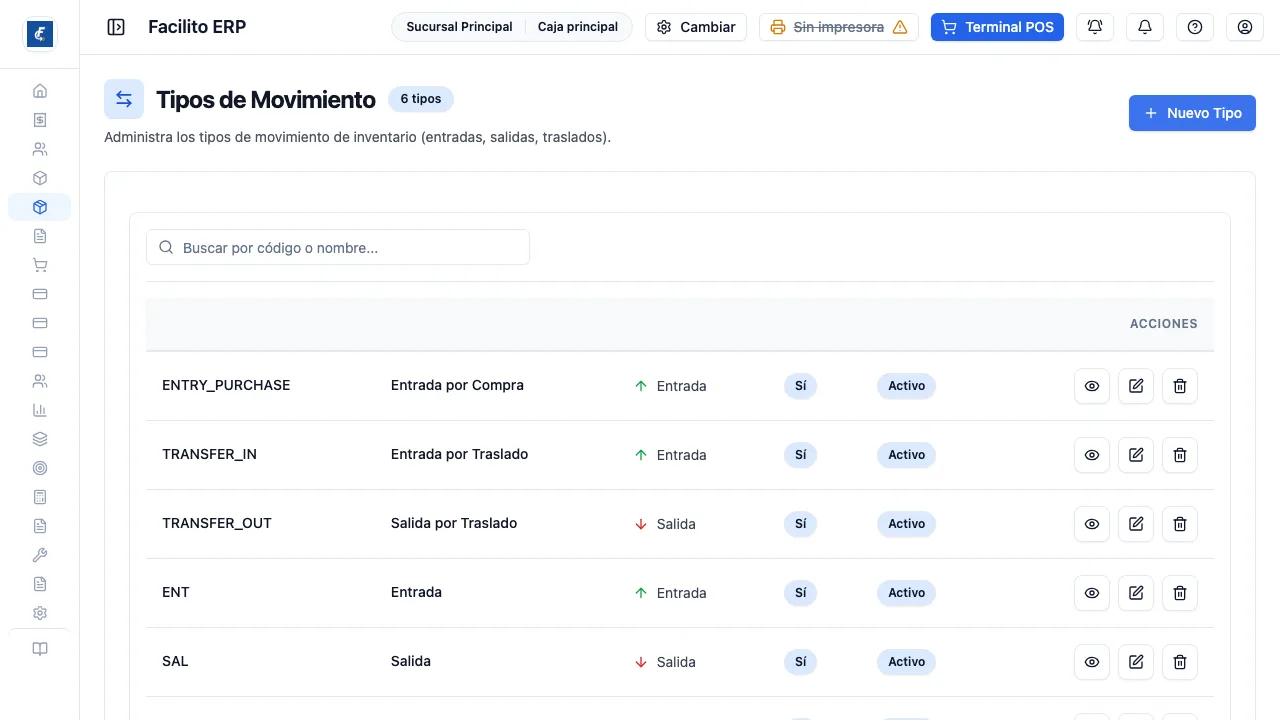Create a new type with Nuevo Tipo
Image resolution: width=1280 pixels, height=720 pixels.
point(1192,113)
